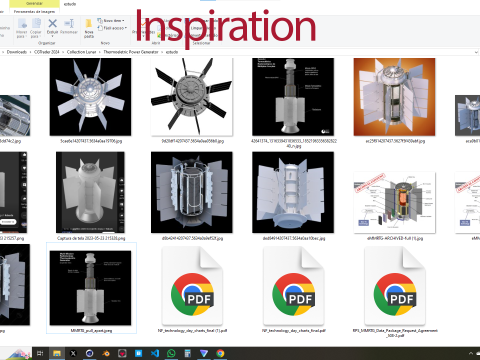
Task: Select the MMRTG_pull_apart.jpeg thumbnail
Action: pyautogui.click(x=90, y=288)
